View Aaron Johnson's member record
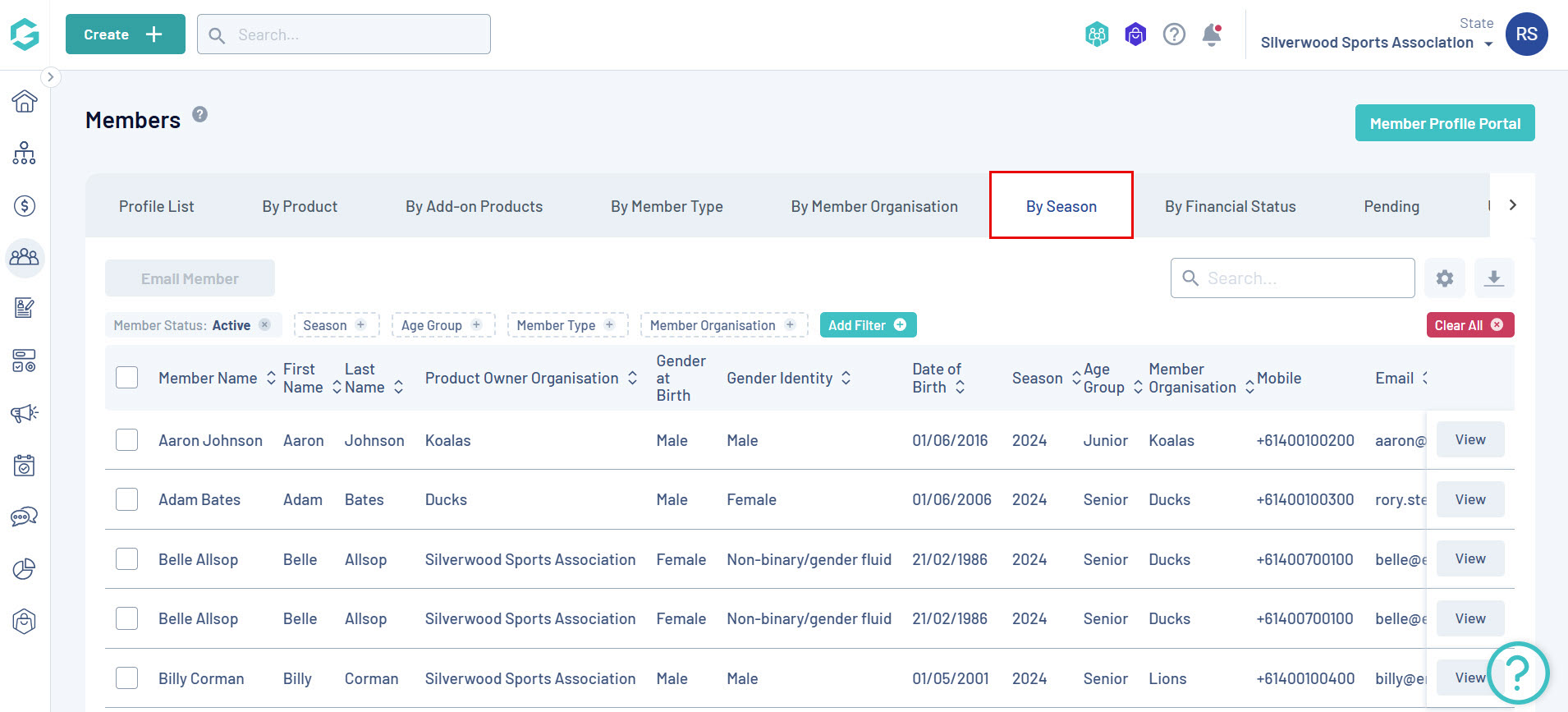 [x=1470, y=439]
